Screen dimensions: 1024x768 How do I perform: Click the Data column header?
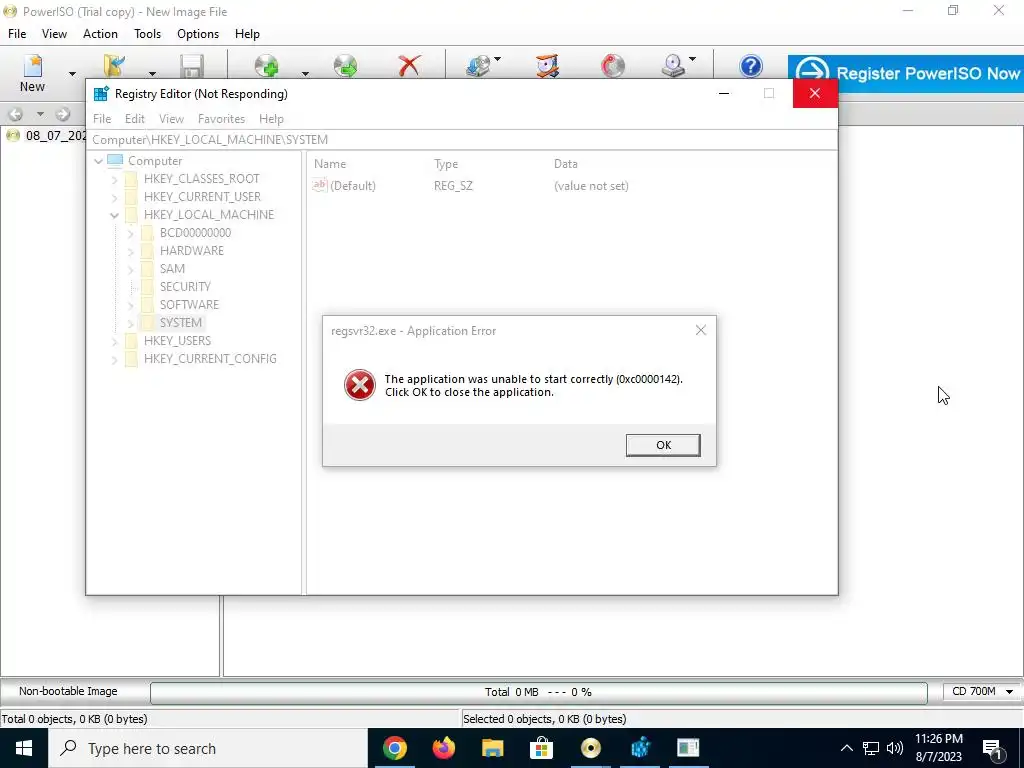(566, 164)
